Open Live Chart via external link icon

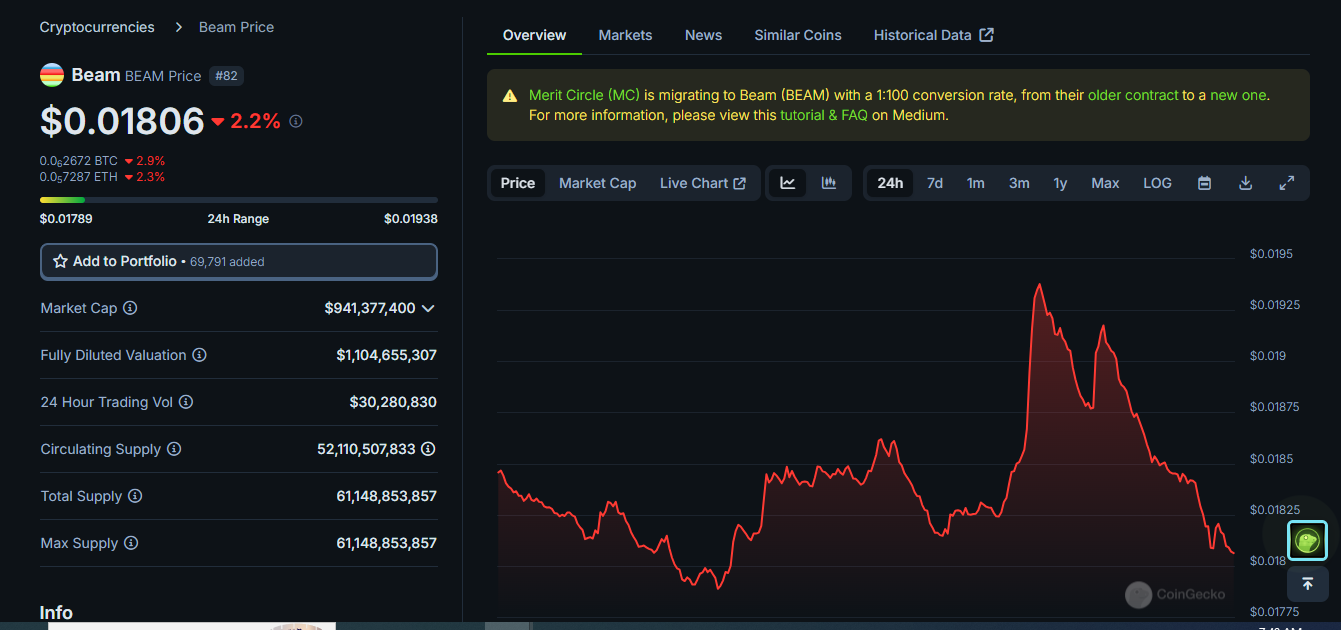(x=738, y=183)
